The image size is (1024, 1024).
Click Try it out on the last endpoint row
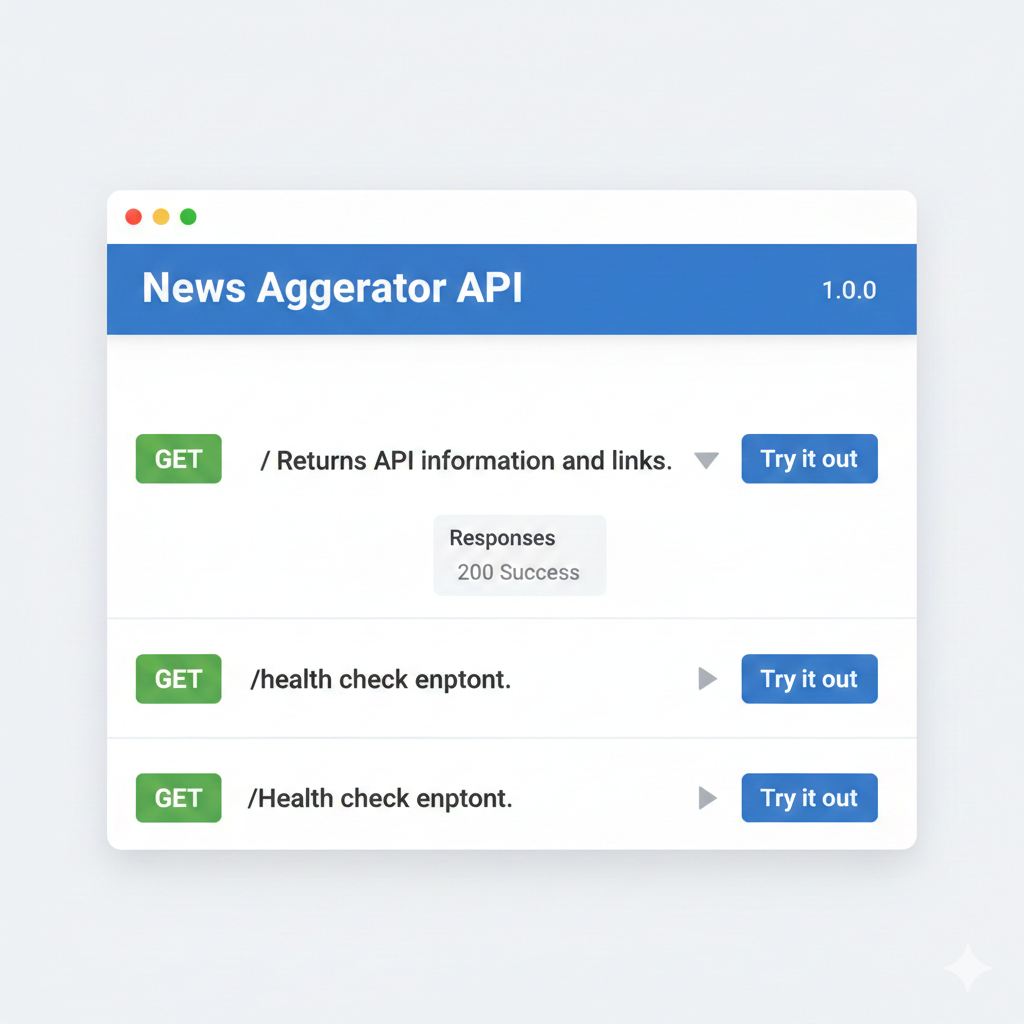coord(809,798)
